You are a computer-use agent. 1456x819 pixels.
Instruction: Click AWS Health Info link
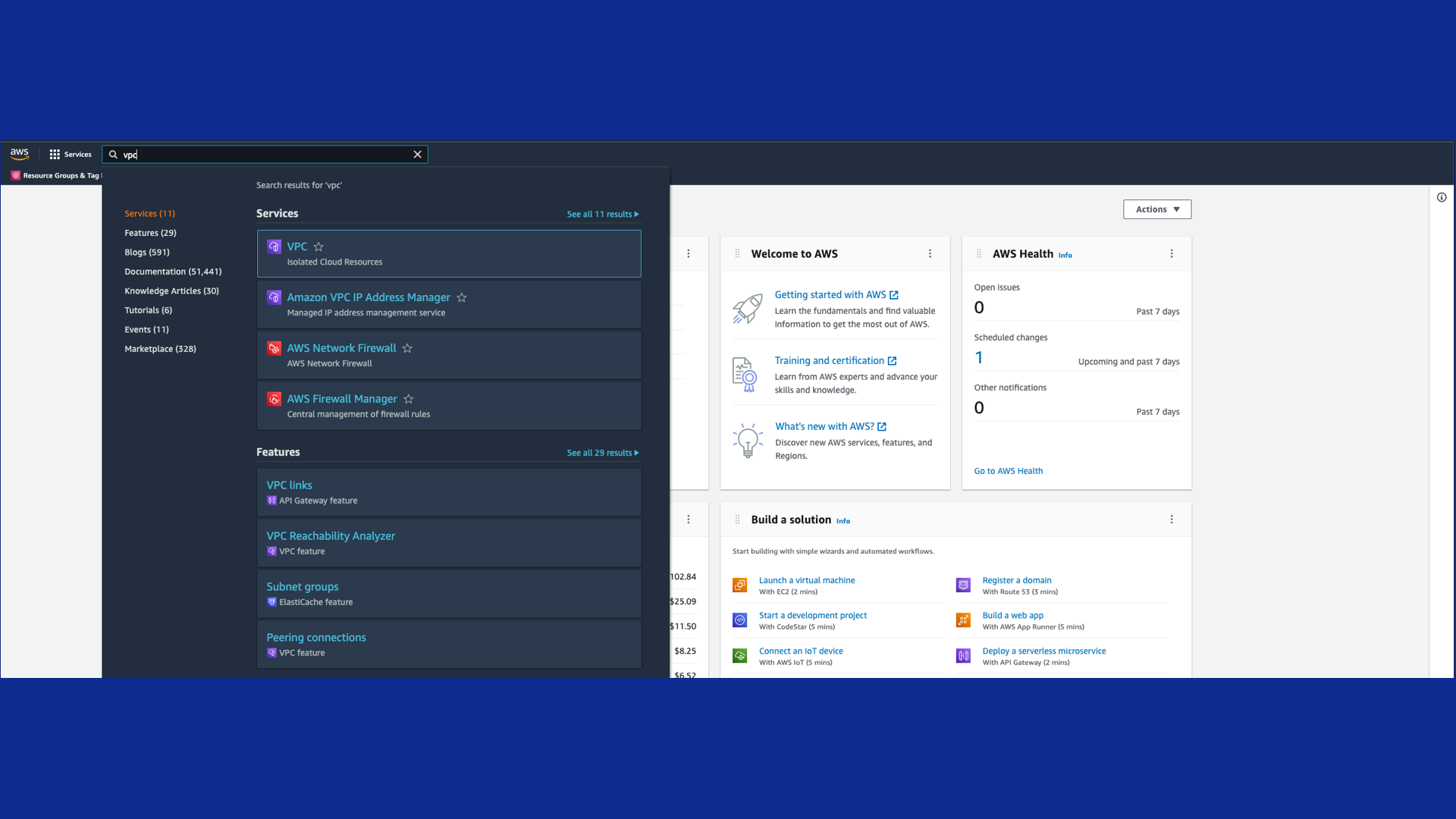click(x=1065, y=256)
